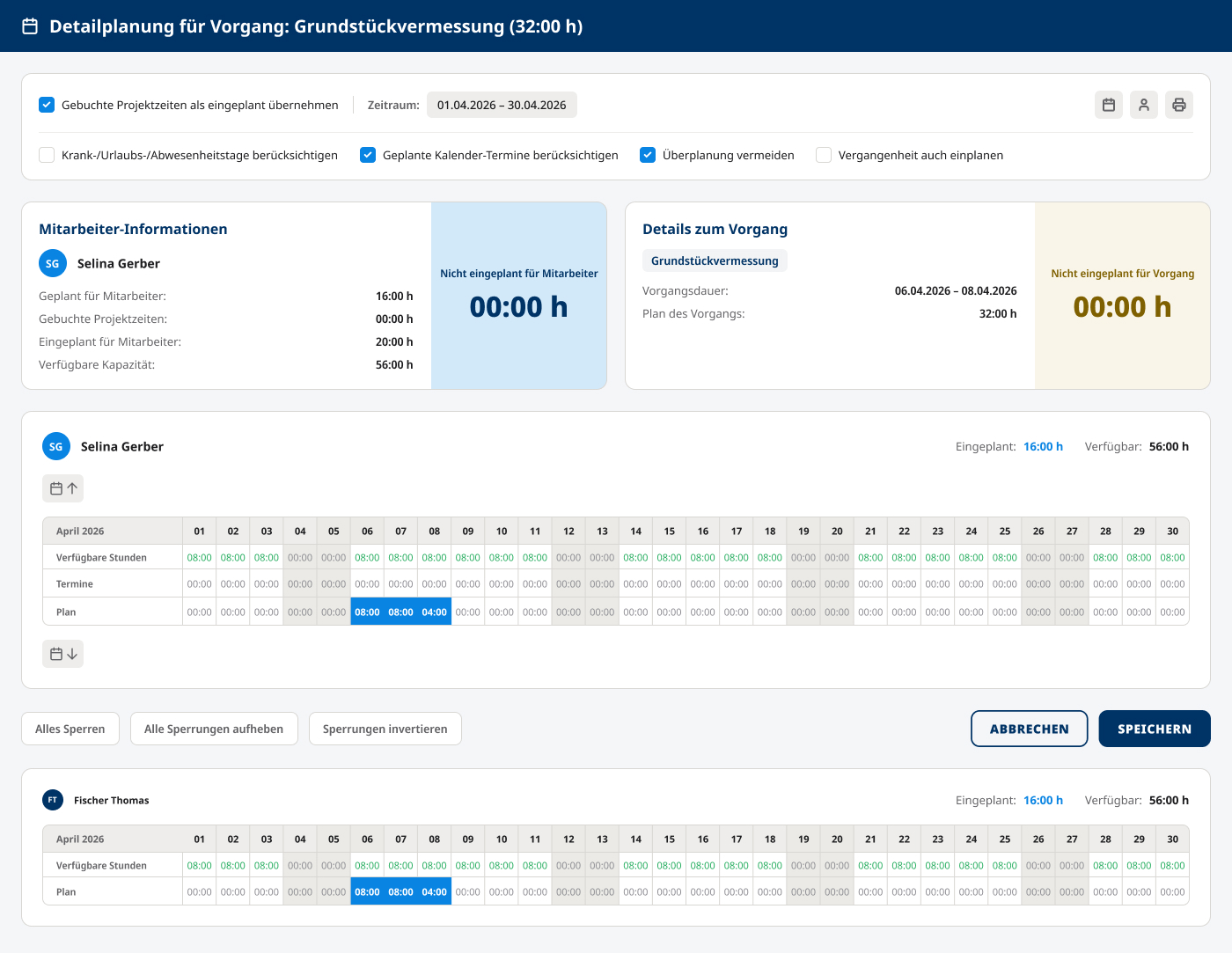
Task: Open the Zeitraum date range field
Action: point(502,105)
